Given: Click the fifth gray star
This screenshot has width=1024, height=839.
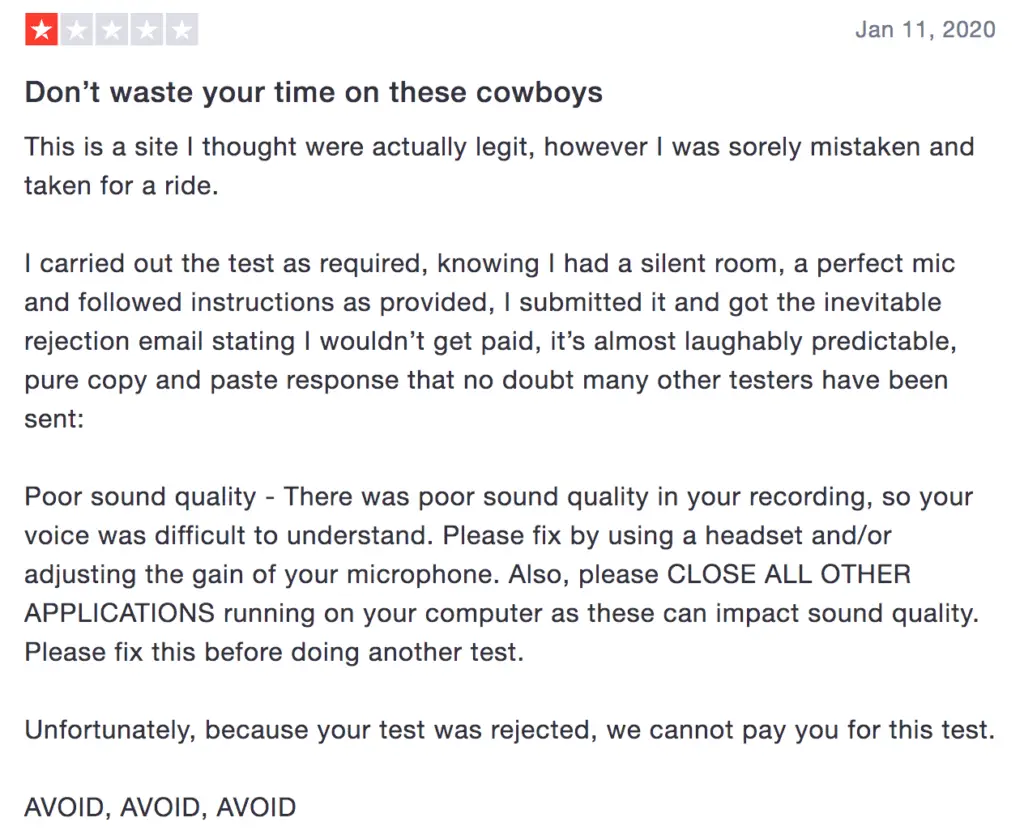Looking at the screenshot, I should (182, 29).
